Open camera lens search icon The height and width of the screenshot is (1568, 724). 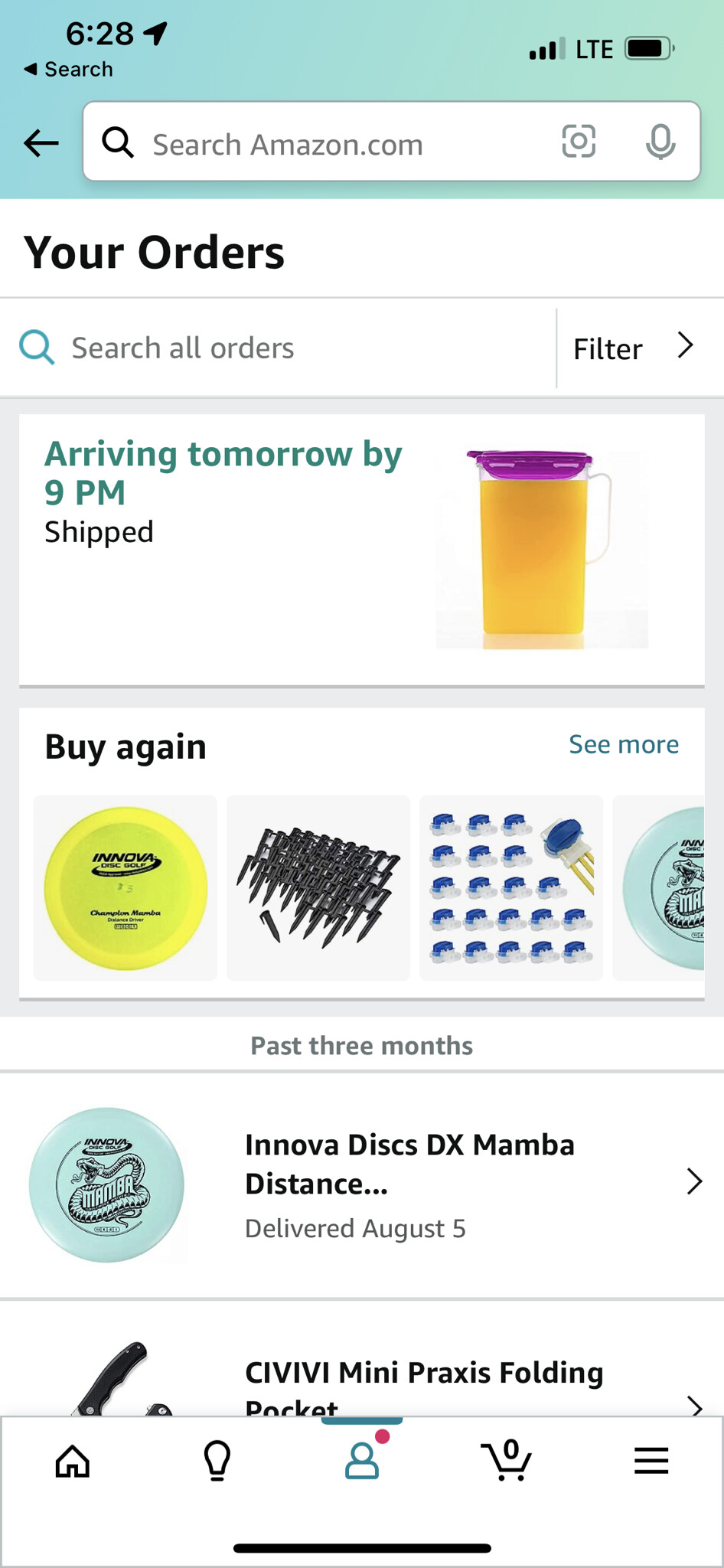click(579, 142)
